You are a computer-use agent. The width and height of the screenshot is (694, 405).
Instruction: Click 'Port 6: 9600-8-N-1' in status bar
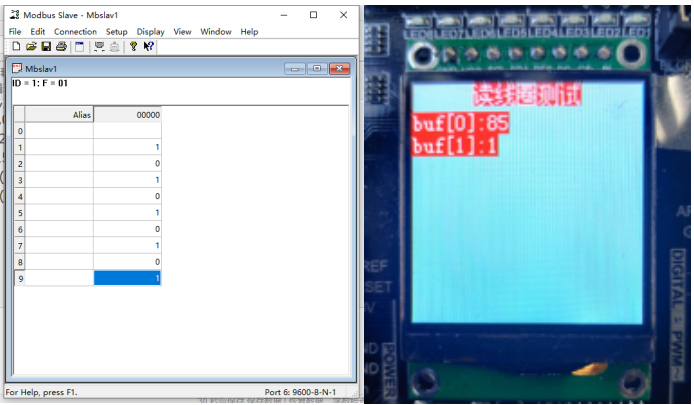point(300,392)
